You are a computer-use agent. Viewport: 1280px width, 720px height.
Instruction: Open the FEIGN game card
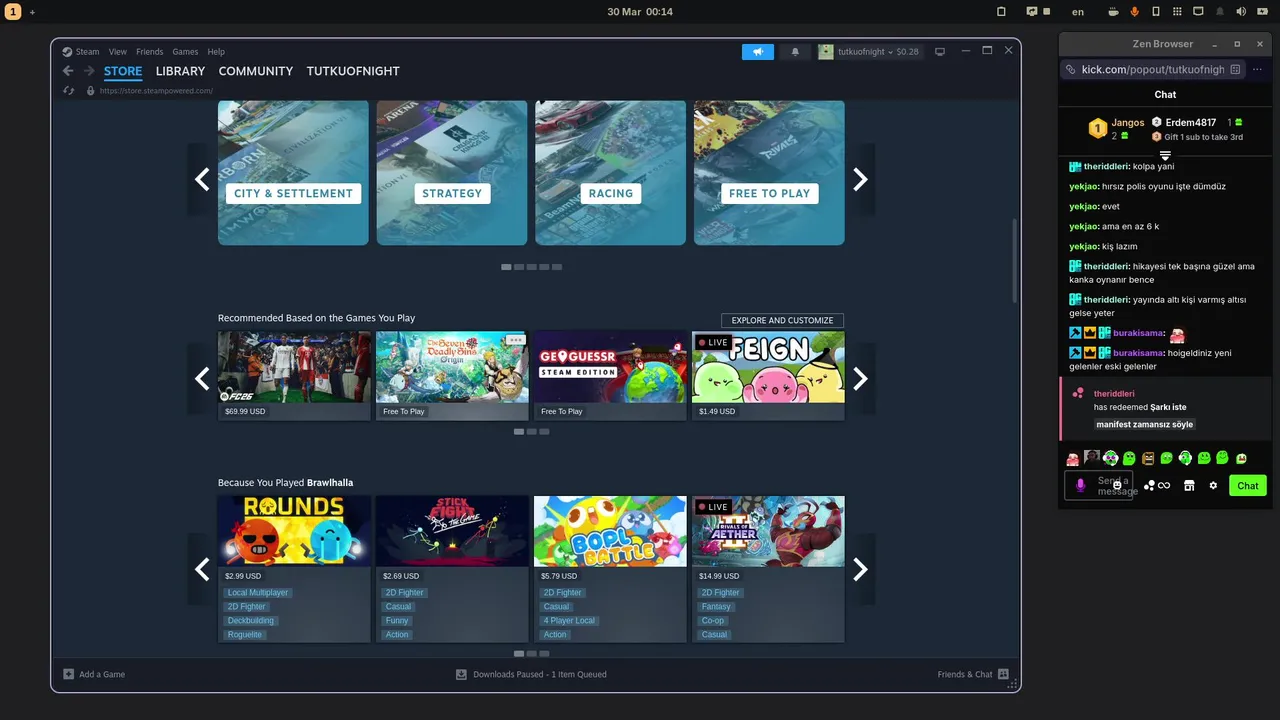(x=768, y=376)
